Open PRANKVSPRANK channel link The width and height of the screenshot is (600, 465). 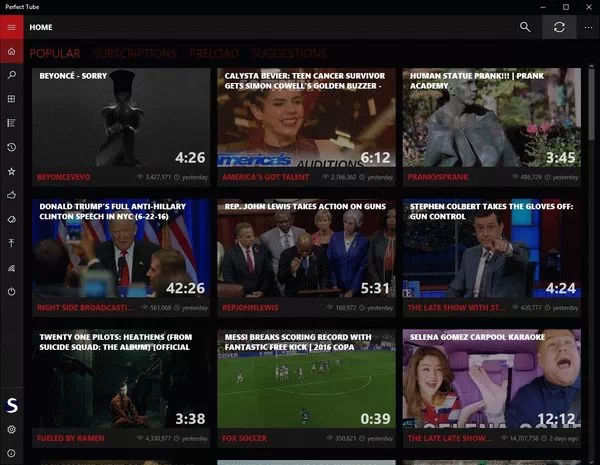(438, 177)
